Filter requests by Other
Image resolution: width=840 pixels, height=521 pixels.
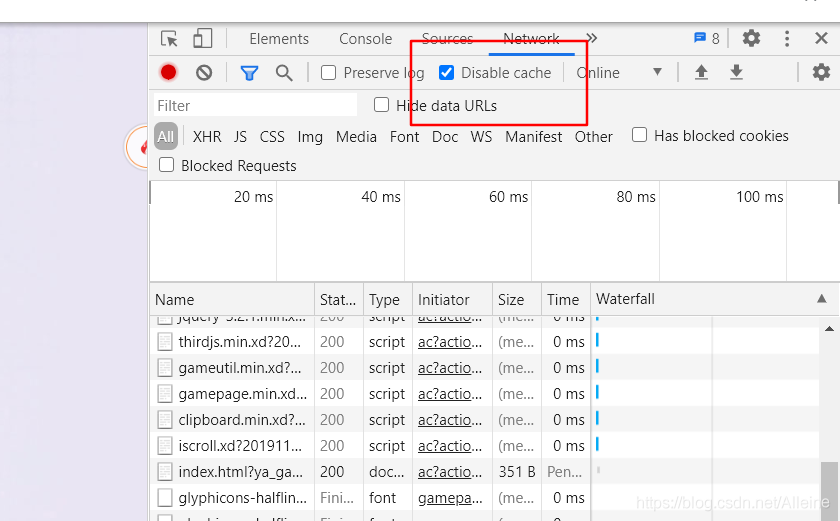tap(594, 137)
